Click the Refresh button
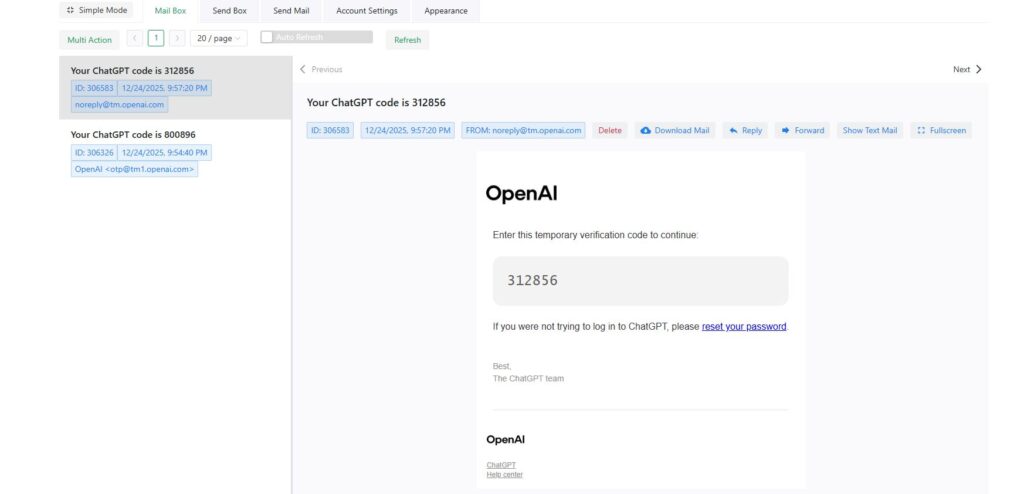This screenshot has height=494, width=1024. pos(408,40)
